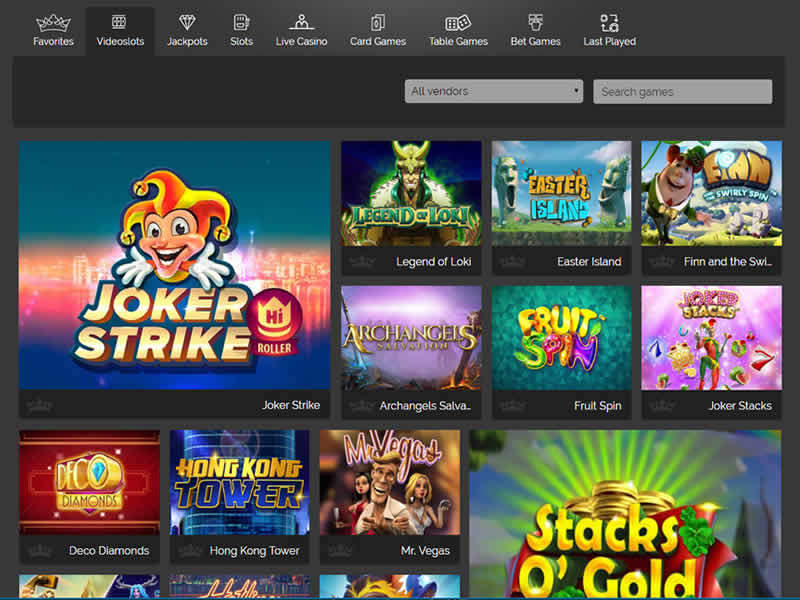Click the Fruit Spin title link

tap(597, 406)
